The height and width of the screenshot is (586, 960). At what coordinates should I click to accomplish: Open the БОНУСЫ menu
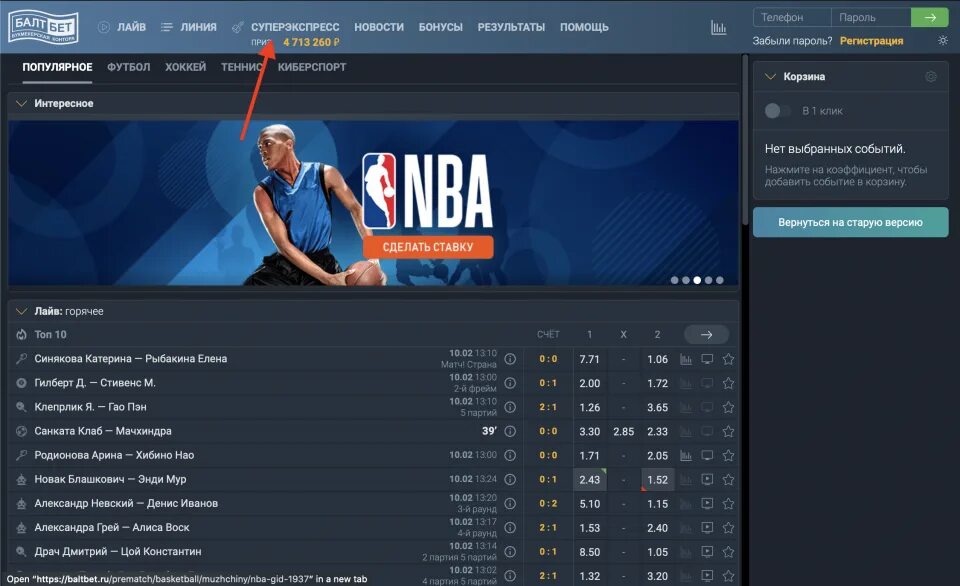pos(441,27)
